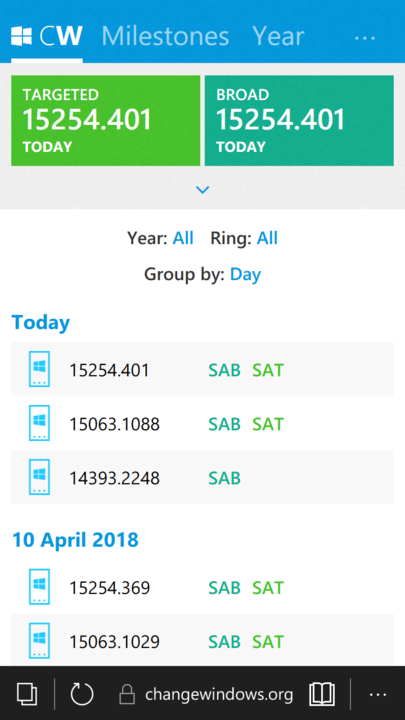The width and height of the screenshot is (405, 720).
Task: Tap the phone icon beside build 15063.1029
Action: tap(39, 641)
